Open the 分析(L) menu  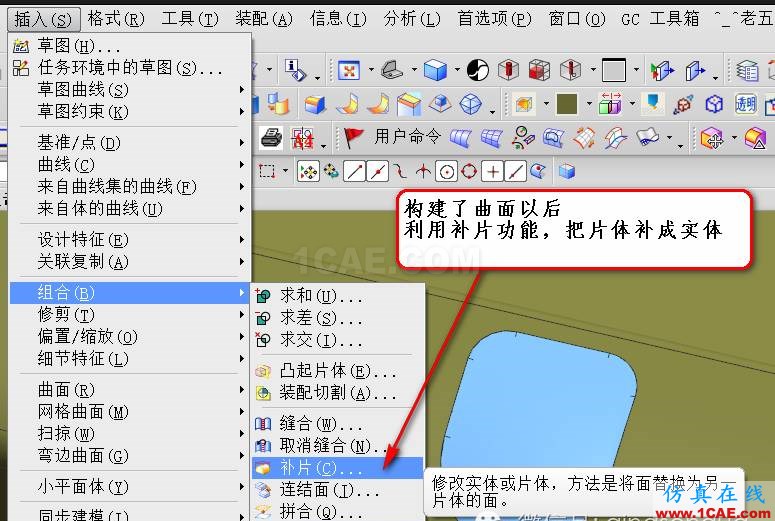tap(412, 19)
